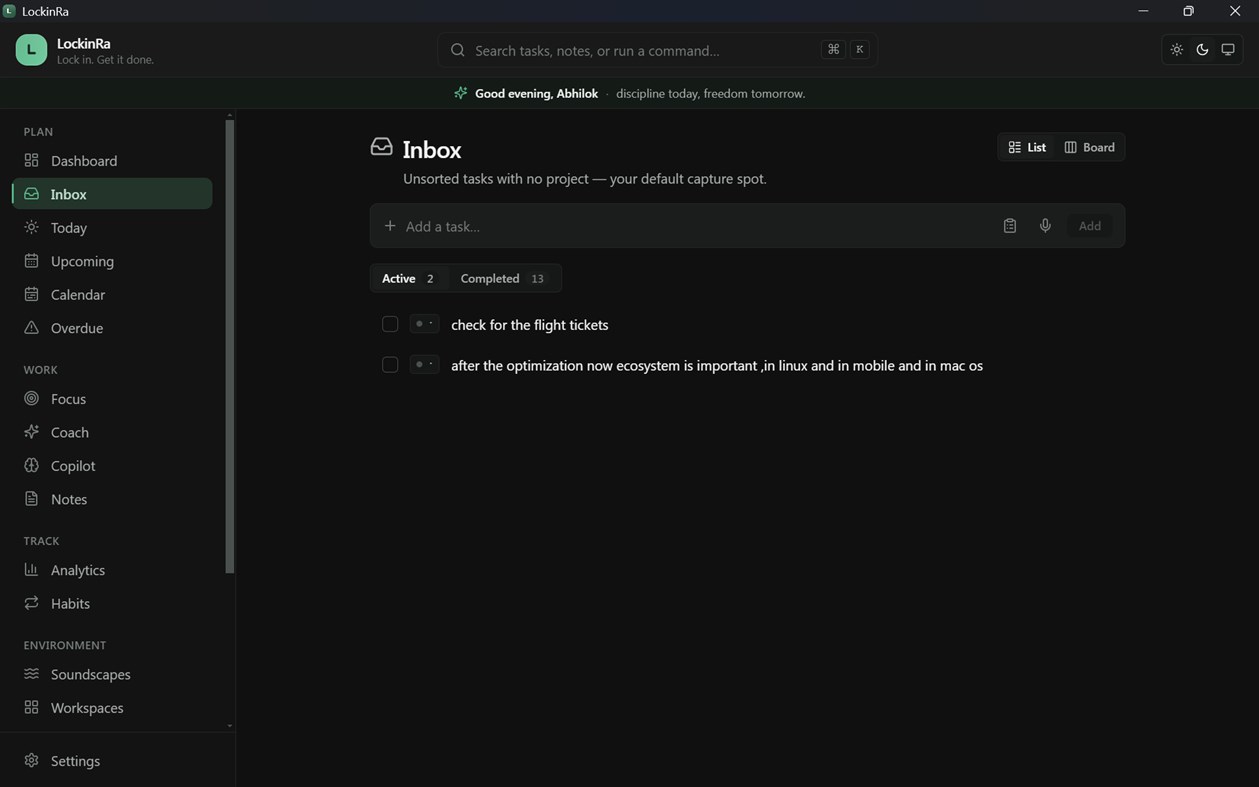Image resolution: width=1259 pixels, height=787 pixels.
Task: Click the ⌘ K command shortcut hint
Action: pyautogui.click(x=846, y=50)
